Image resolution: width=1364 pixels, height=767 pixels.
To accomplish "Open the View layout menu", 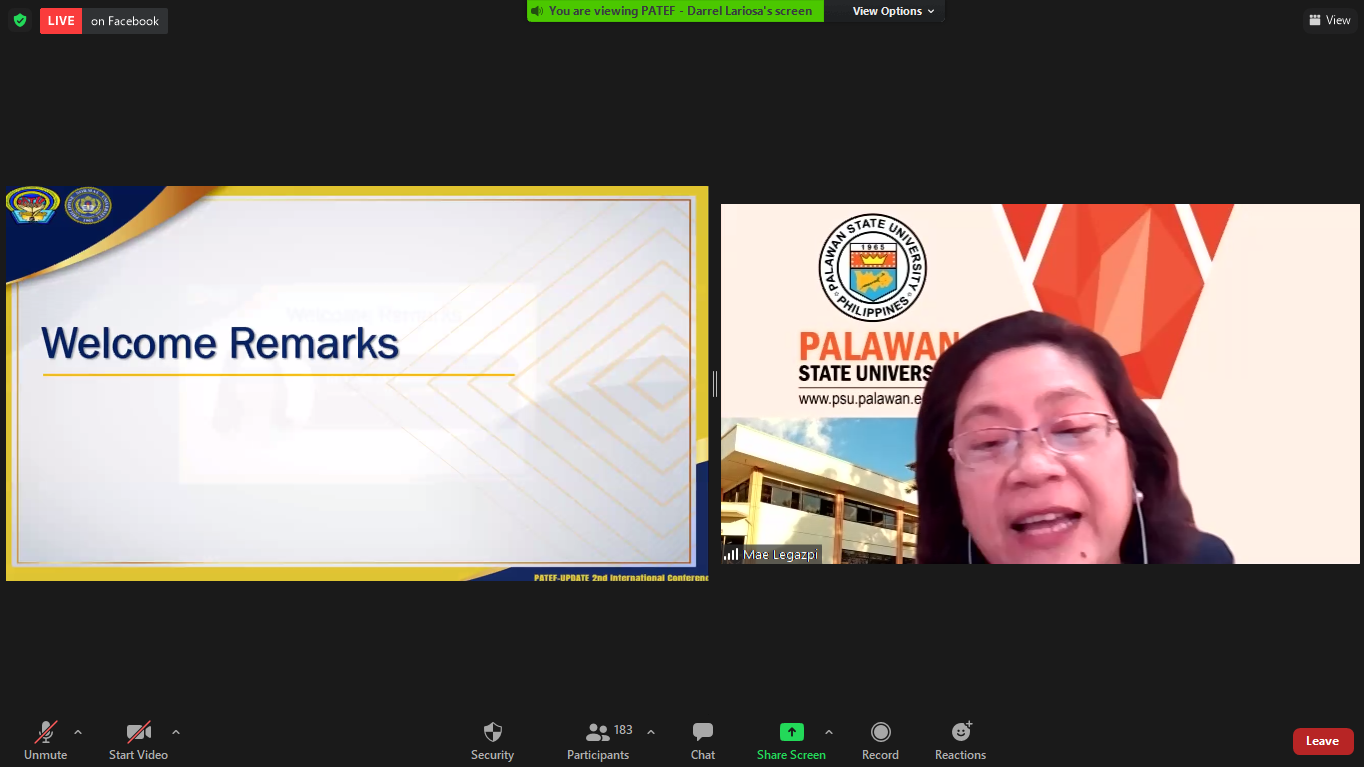I will tap(1329, 20).
